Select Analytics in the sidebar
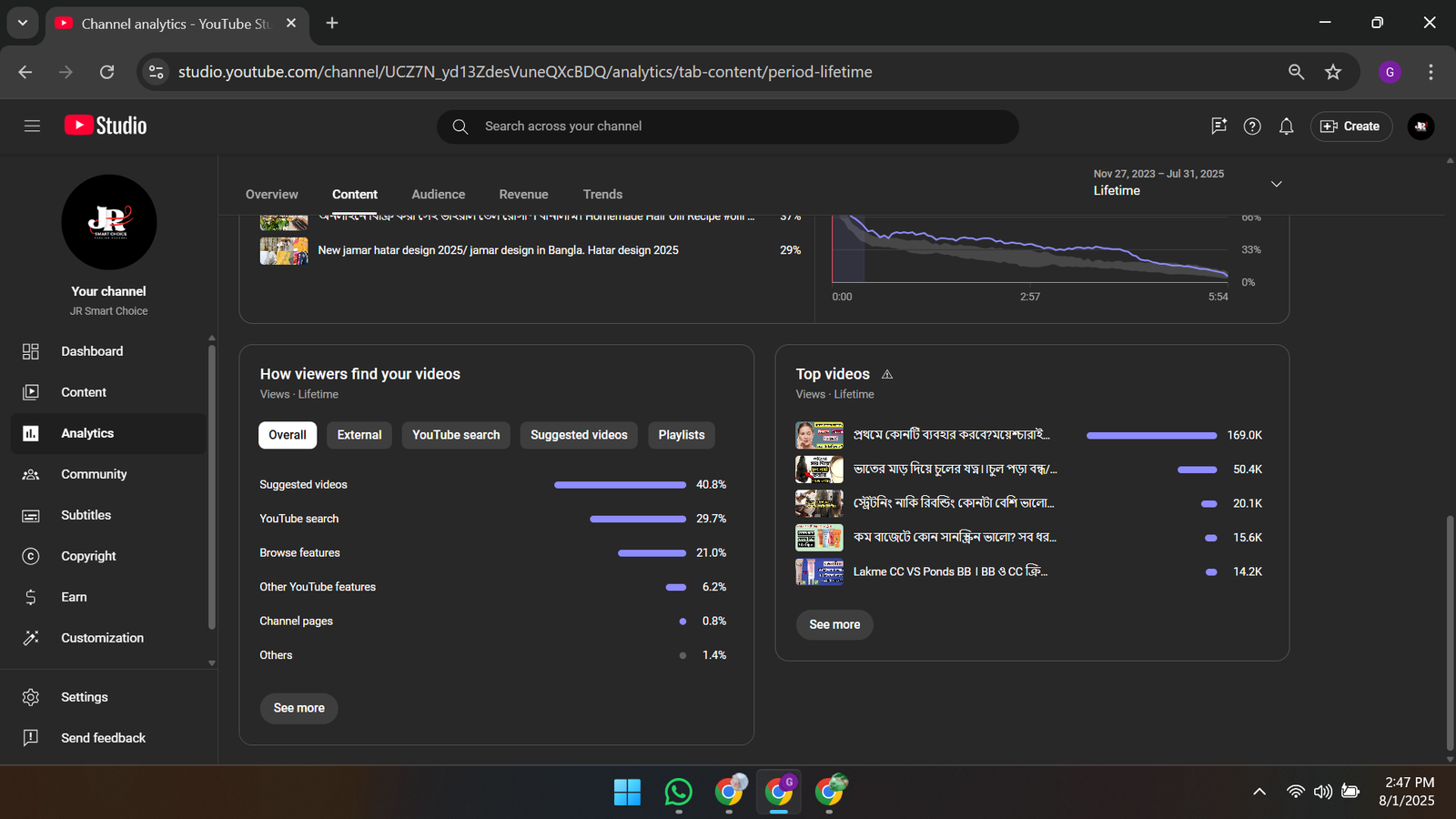1456x819 pixels. pos(109,433)
